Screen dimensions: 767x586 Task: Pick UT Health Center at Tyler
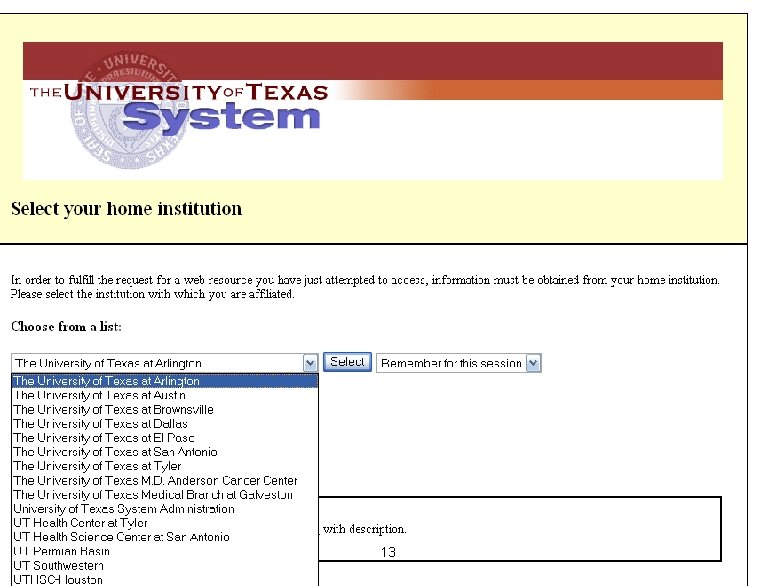[x=165, y=522]
